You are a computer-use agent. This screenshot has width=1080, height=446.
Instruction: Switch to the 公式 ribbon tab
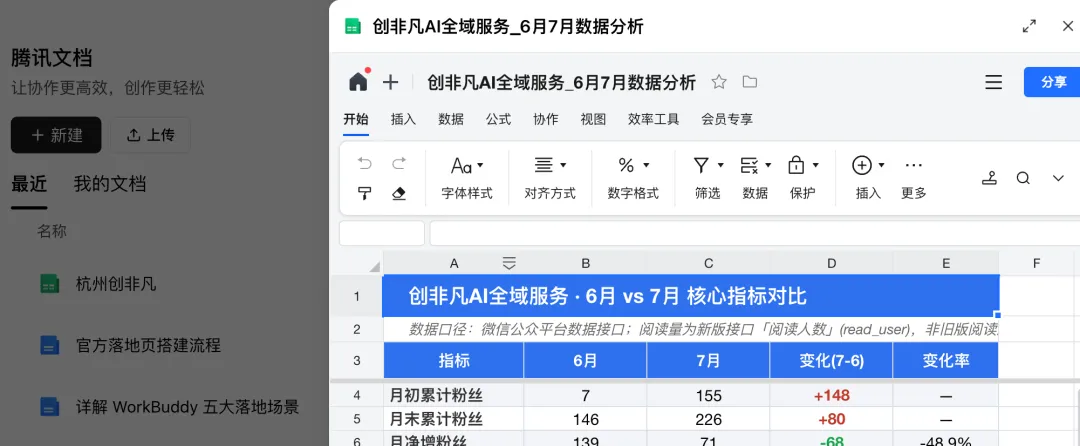tap(499, 119)
